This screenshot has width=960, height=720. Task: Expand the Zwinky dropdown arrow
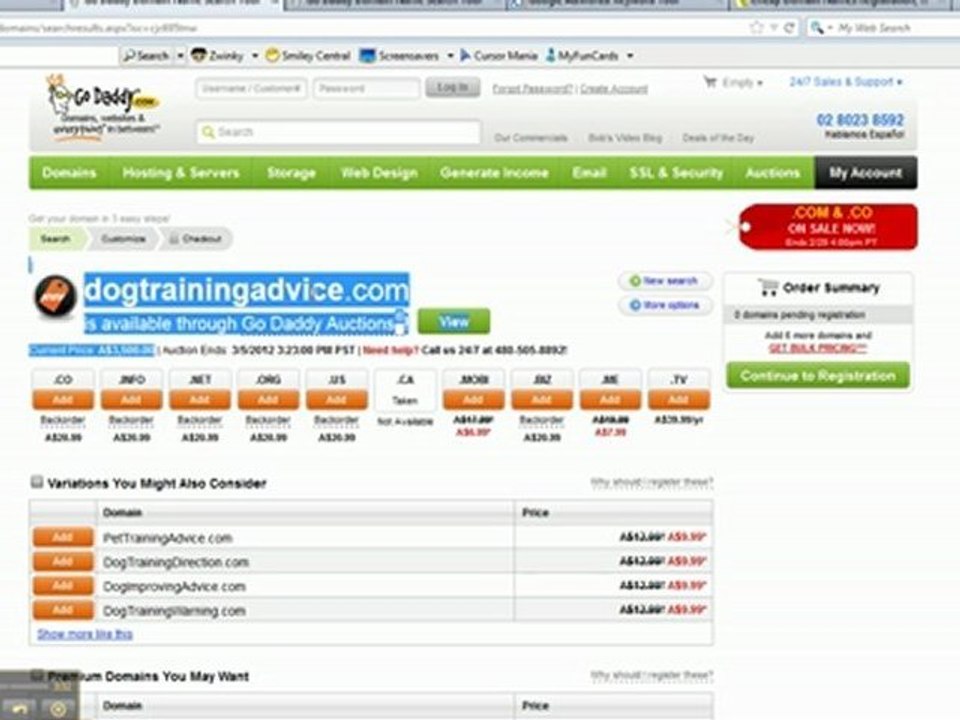pos(255,56)
